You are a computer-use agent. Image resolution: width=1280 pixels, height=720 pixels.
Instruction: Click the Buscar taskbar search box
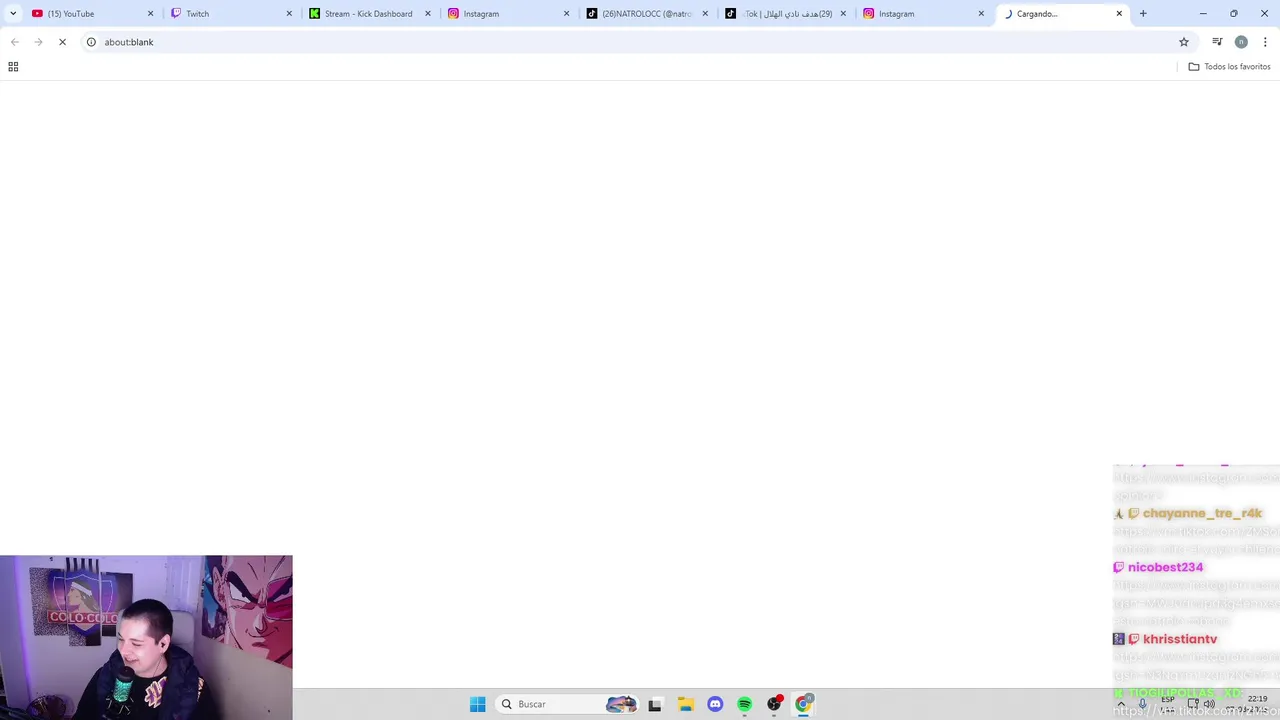pyautogui.click(x=566, y=704)
